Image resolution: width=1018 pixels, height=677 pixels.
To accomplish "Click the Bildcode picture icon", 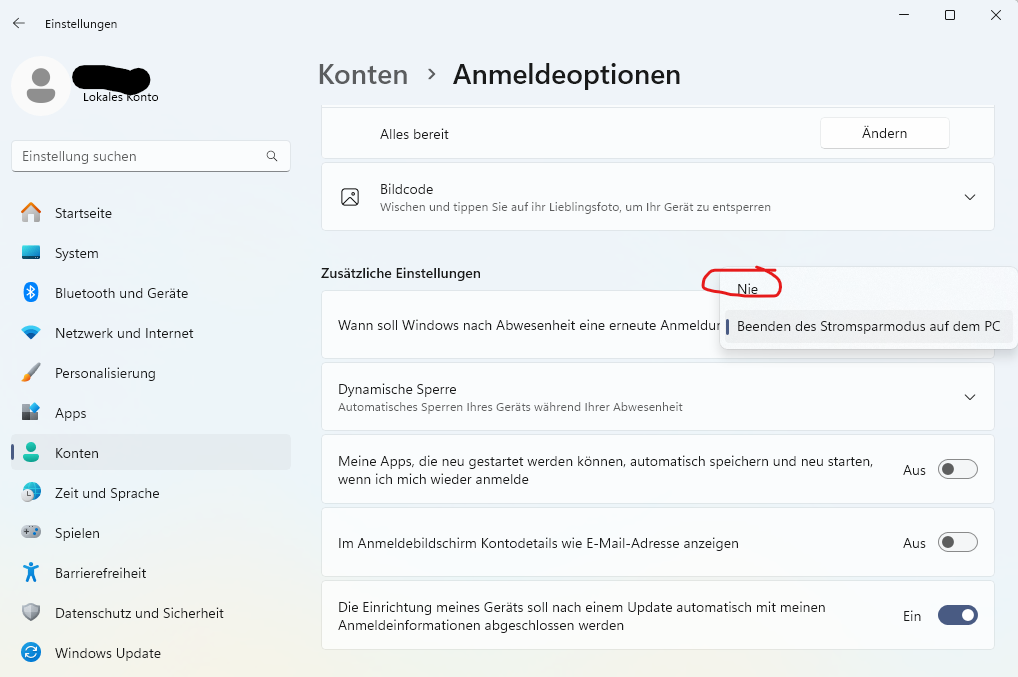I will [x=350, y=197].
